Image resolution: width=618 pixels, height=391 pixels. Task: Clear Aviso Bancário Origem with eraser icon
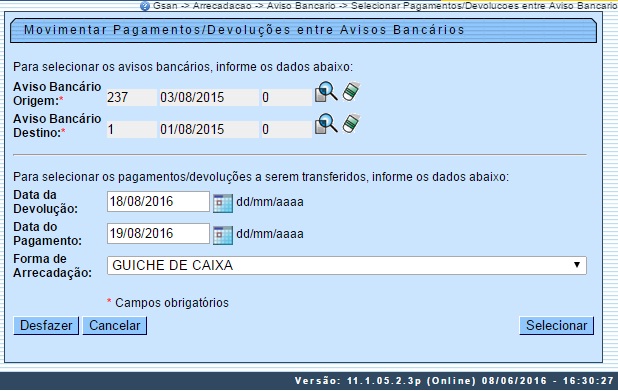pos(351,91)
